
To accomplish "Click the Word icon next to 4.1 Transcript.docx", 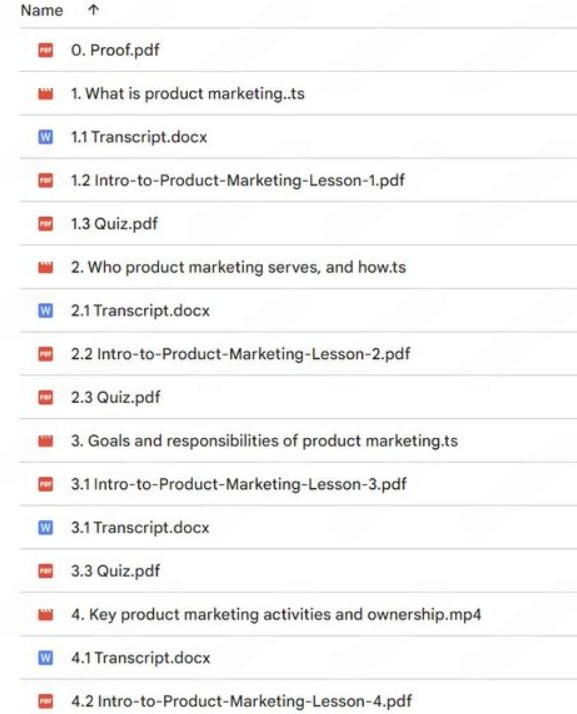I will [x=45, y=658].
